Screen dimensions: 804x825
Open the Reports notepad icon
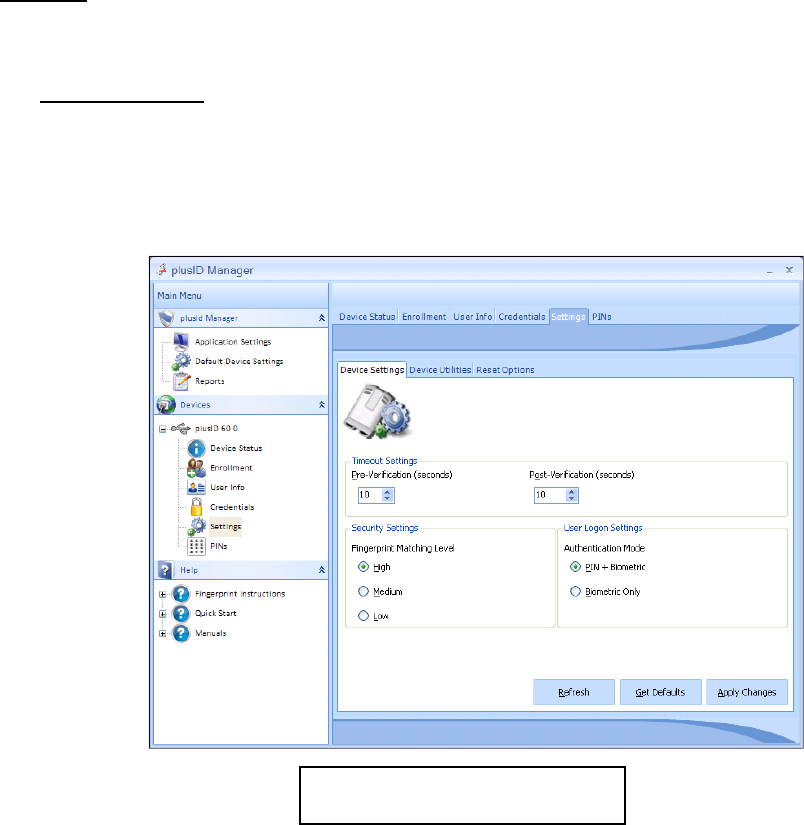coord(182,381)
